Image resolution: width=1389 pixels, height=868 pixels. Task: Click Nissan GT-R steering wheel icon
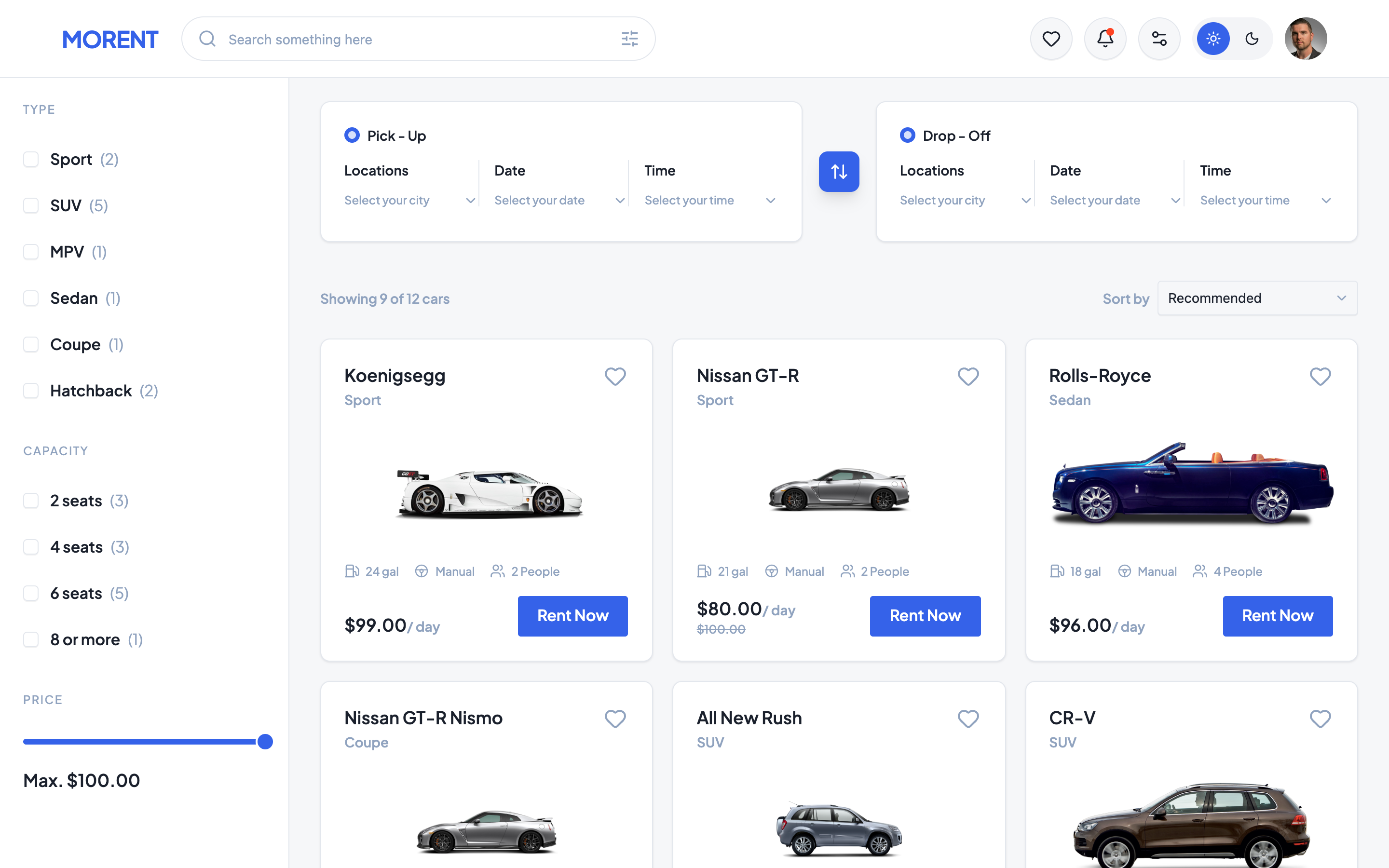point(771,571)
